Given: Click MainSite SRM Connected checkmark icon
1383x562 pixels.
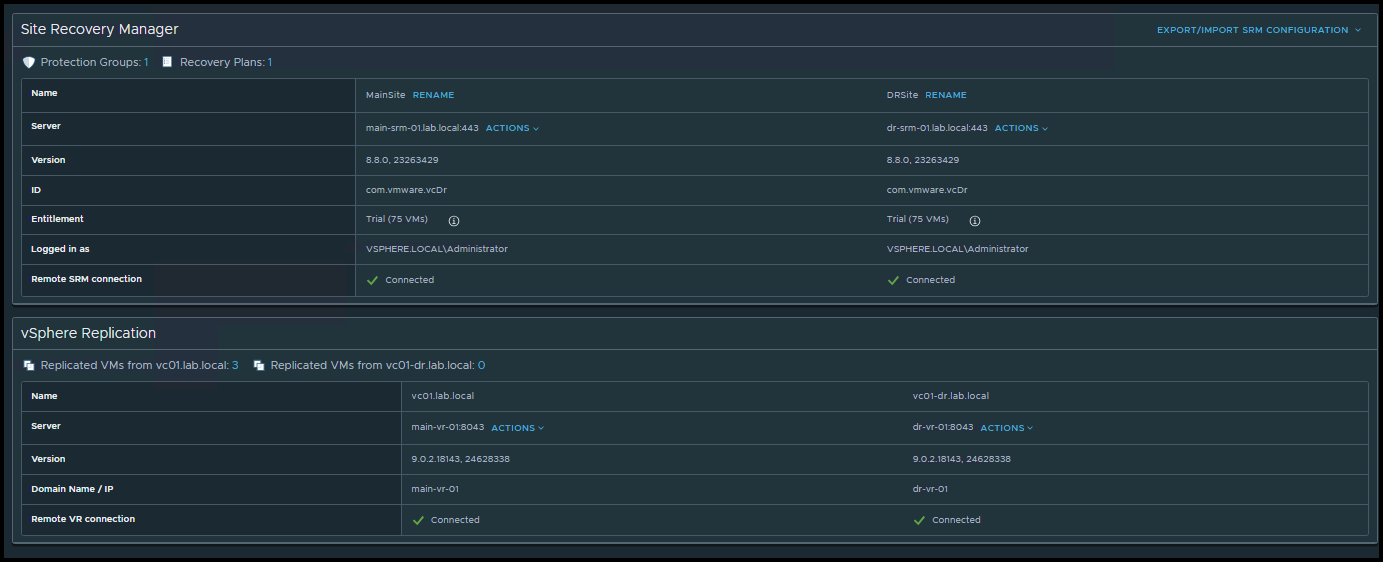Looking at the screenshot, I should [x=373, y=280].
